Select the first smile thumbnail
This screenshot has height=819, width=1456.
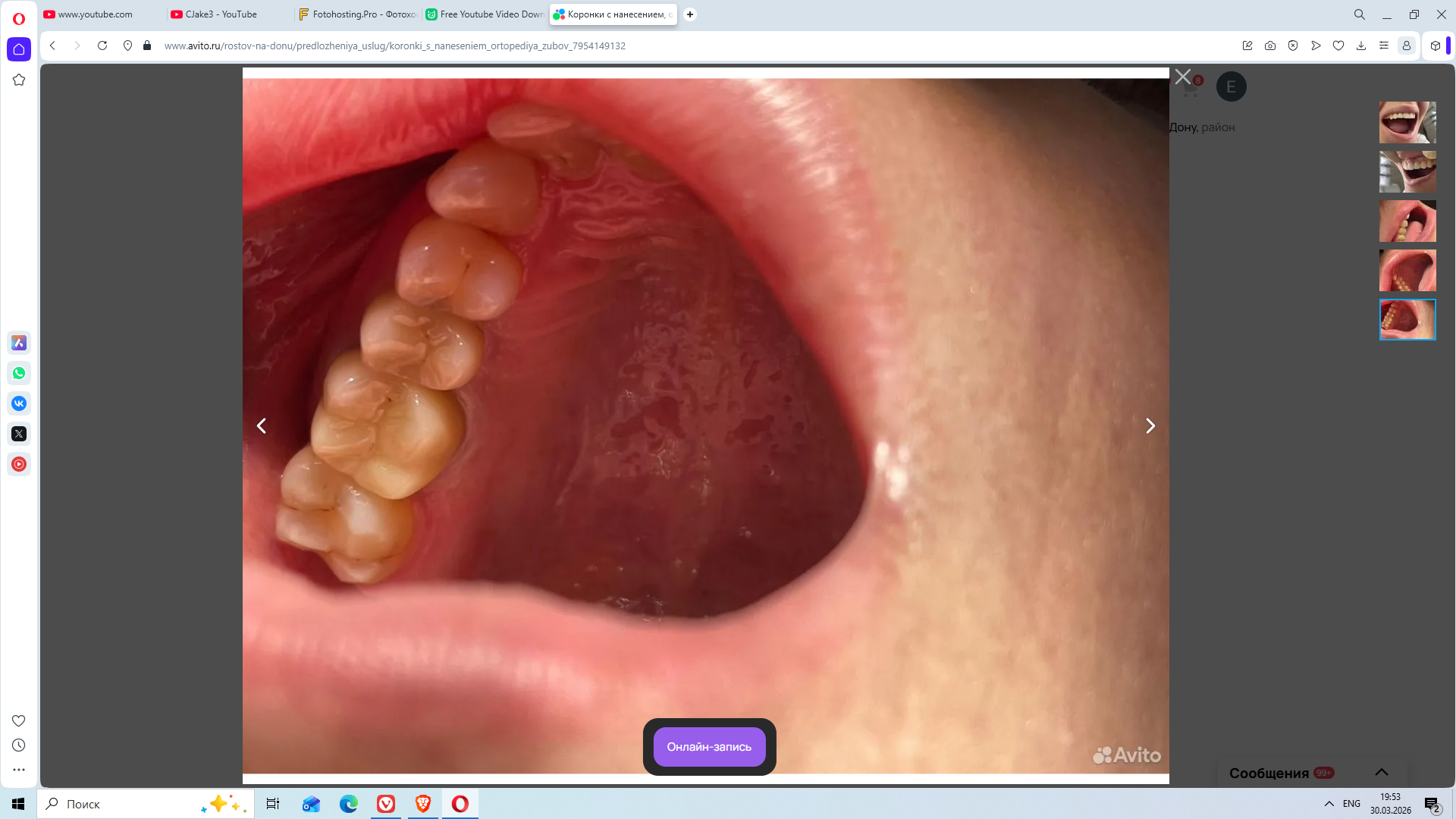(x=1407, y=122)
